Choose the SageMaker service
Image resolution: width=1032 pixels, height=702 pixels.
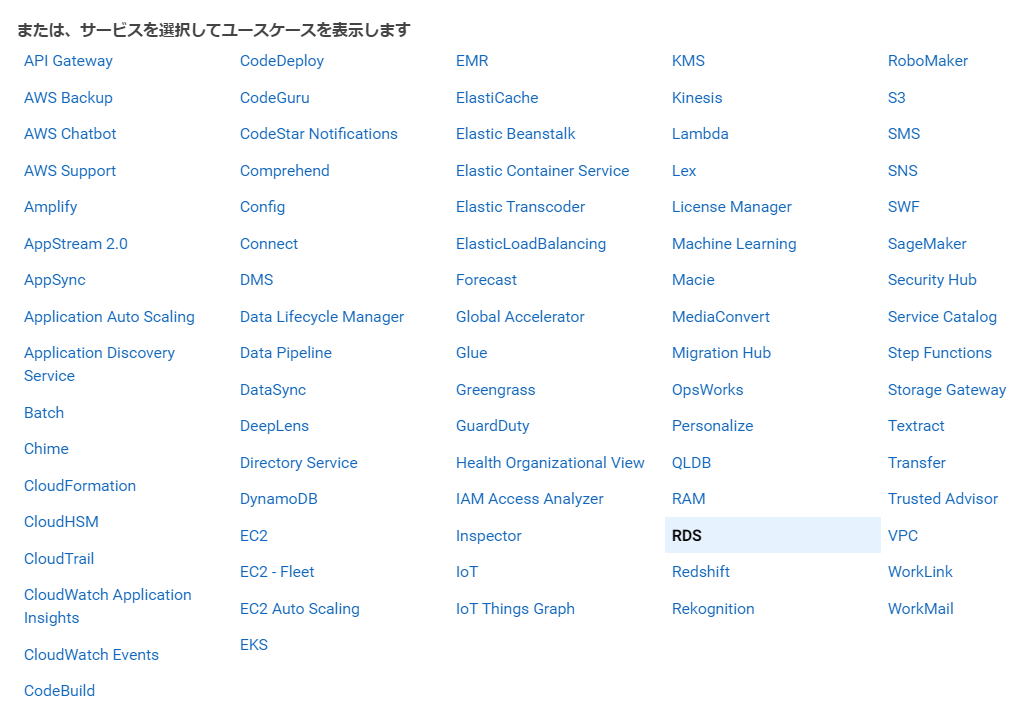[x=927, y=244]
